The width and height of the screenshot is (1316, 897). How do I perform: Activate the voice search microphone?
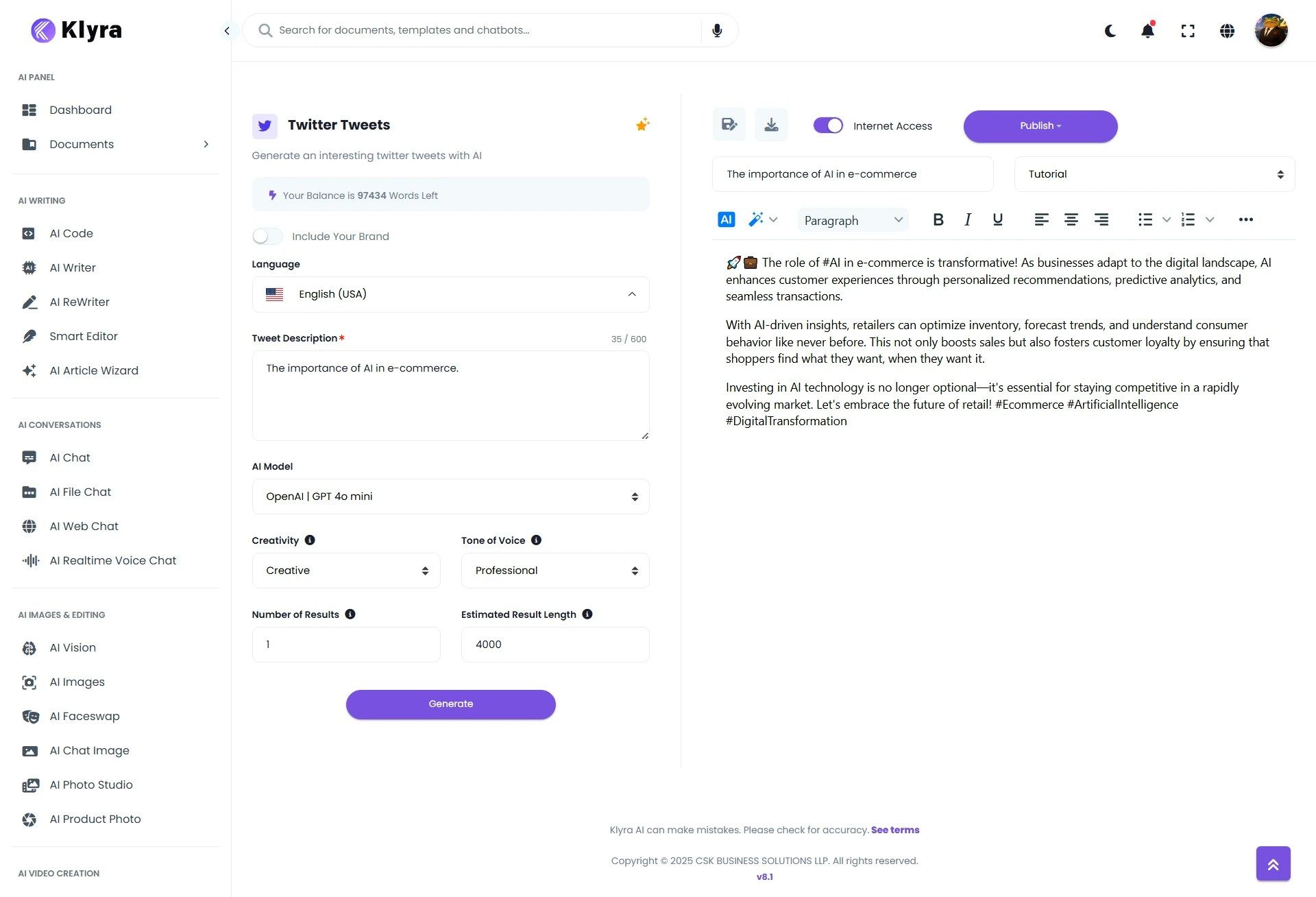click(x=717, y=30)
